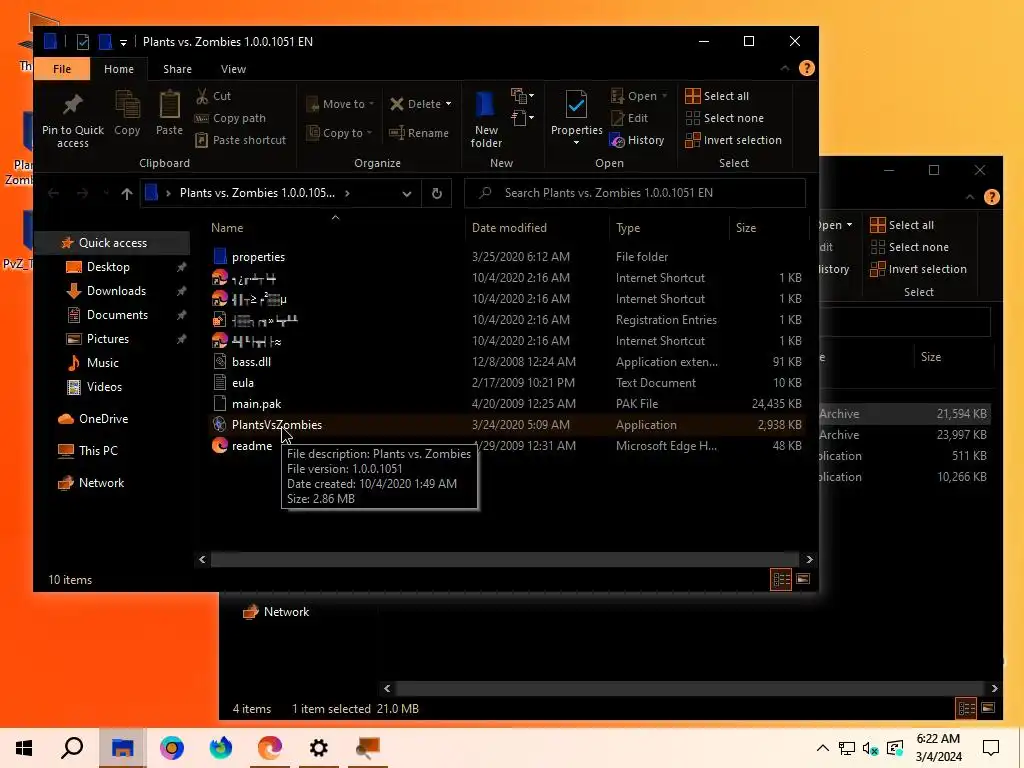Click the Help question mark icon
This screenshot has height=768, width=1024.
807,68
